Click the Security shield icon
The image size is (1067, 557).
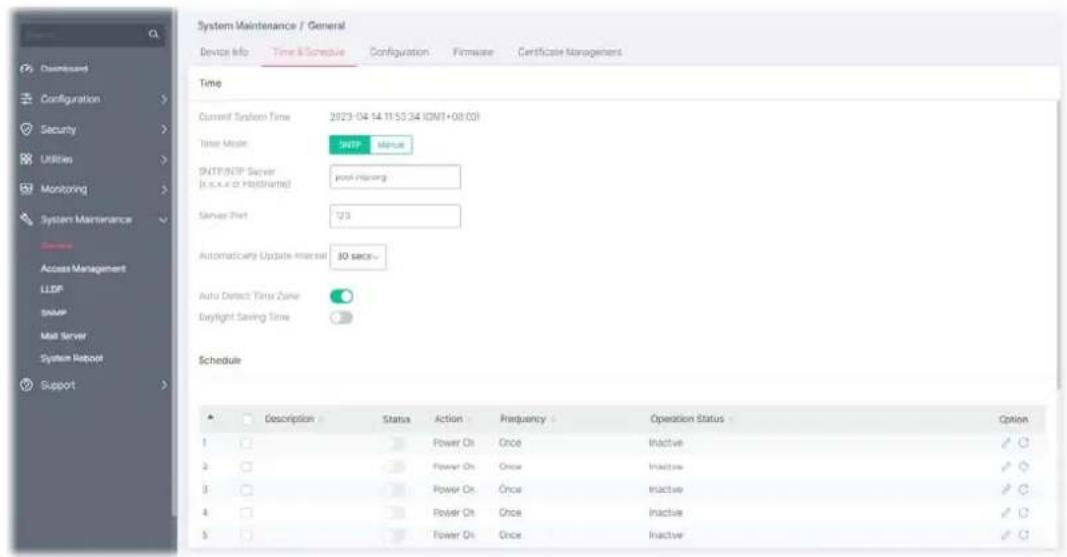pyautogui.click(x=27, y=129)
